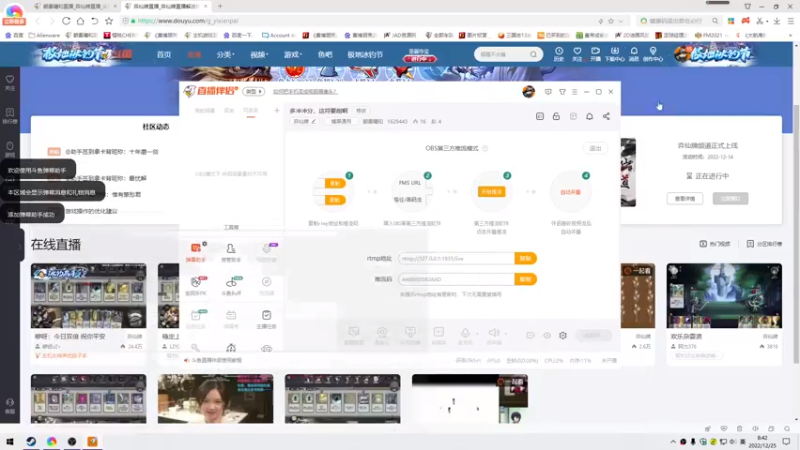Open the 弹幕助手 tool icon
The width and height of the screenshot is (800, 450).
pyautogui.click(x=195, y=252)
